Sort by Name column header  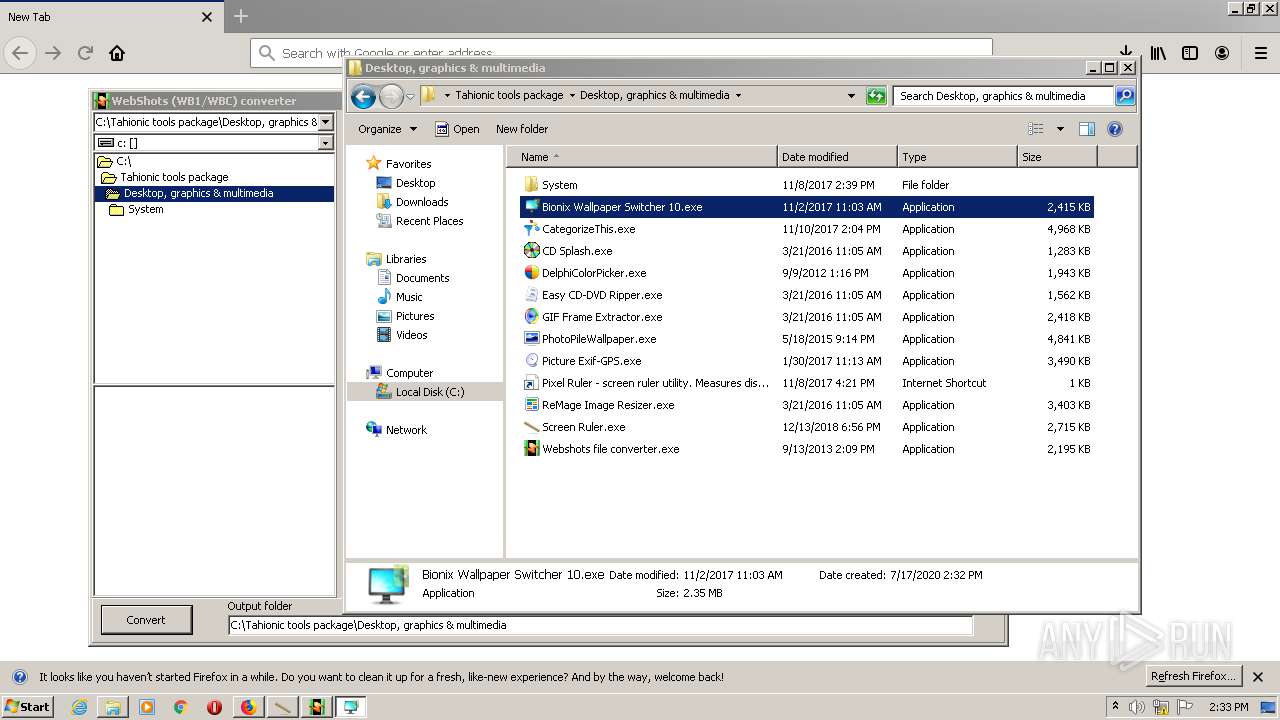(x=642, y=157)
